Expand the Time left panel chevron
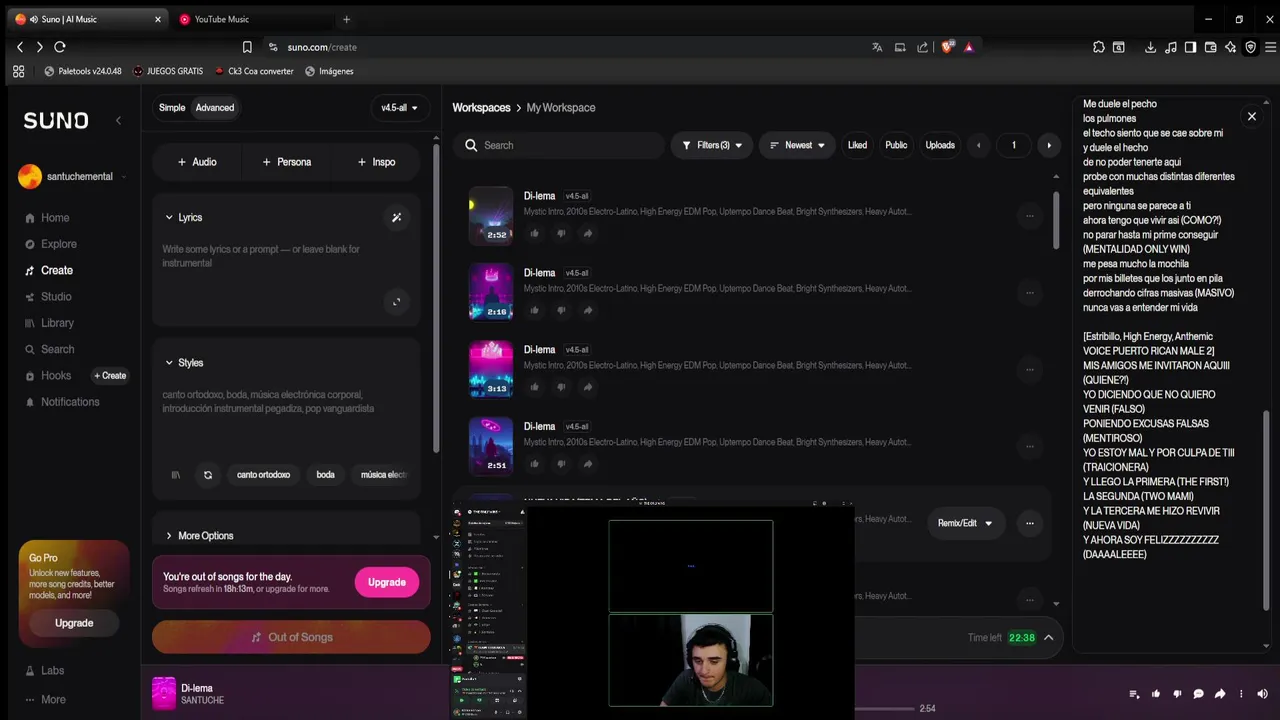 (1049, 638)
